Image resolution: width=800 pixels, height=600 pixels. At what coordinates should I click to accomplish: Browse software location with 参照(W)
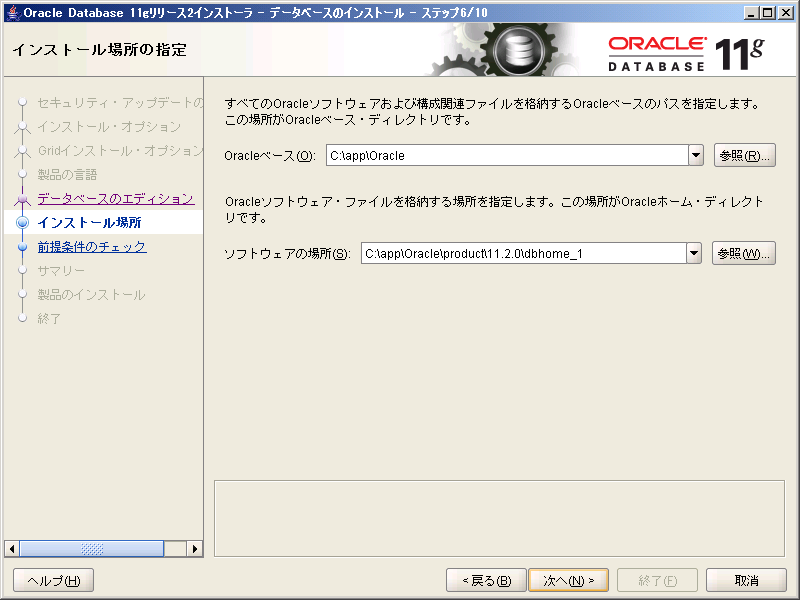tap(744, 254)
